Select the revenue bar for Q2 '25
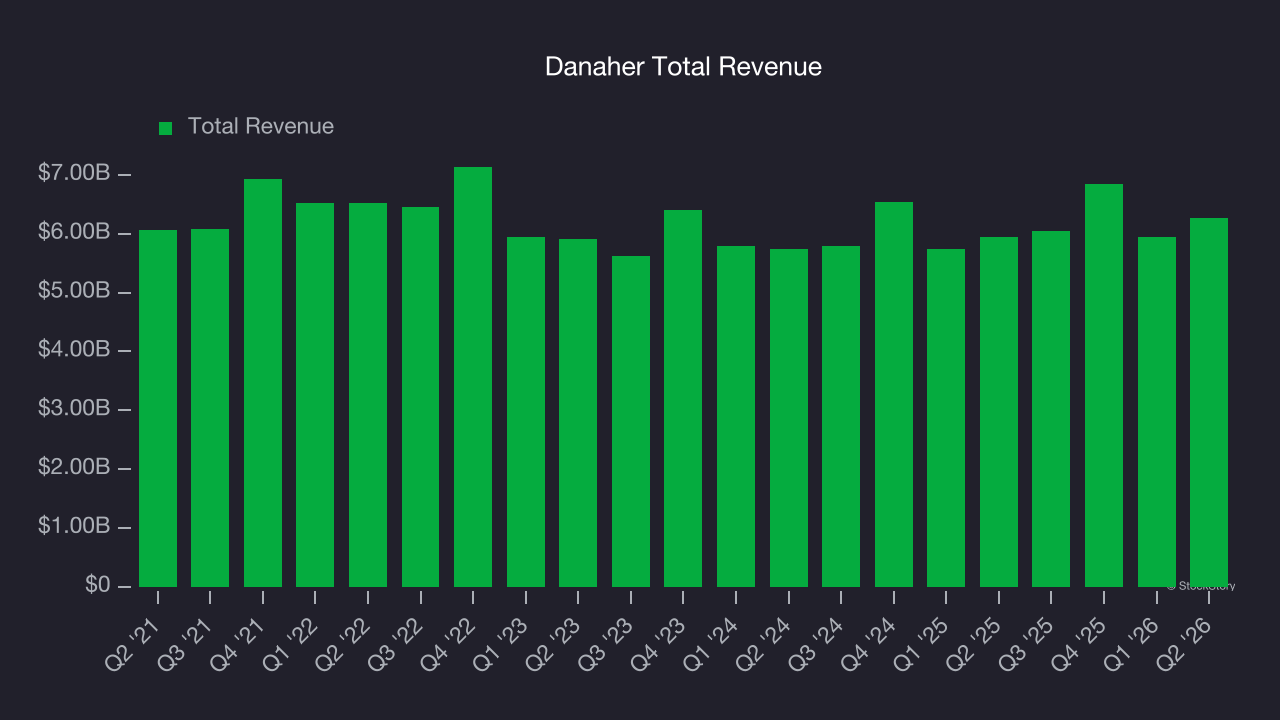Image resolution: width=1280 pixels, height=720 pixels. tap(999, 412)
